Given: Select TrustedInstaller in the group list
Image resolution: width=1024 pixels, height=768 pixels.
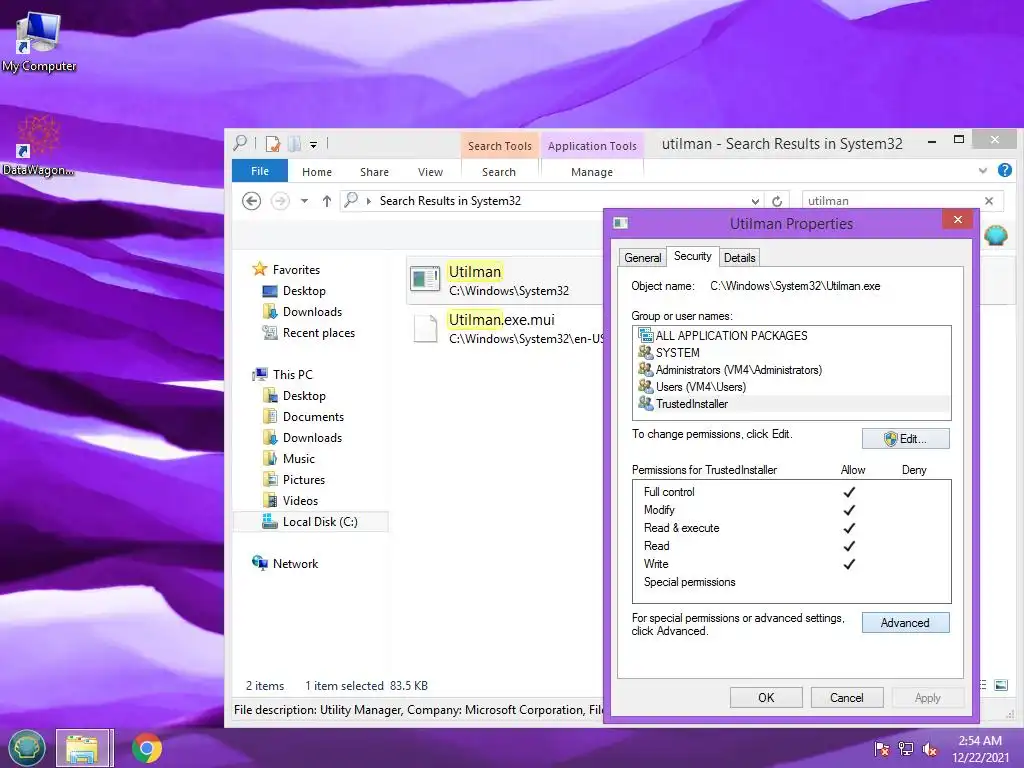Looking at the screenshot, I should click(x=792, y=404).
